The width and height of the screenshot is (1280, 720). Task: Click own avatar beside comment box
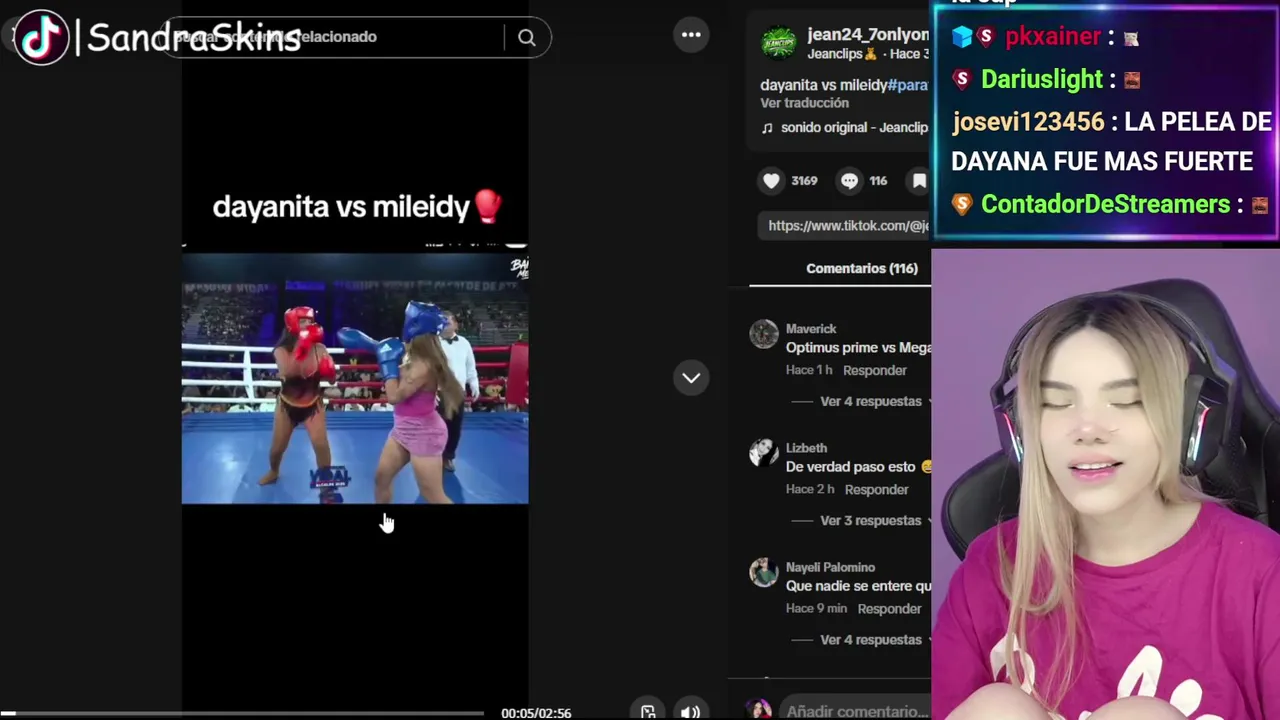[x=761, y=710]
